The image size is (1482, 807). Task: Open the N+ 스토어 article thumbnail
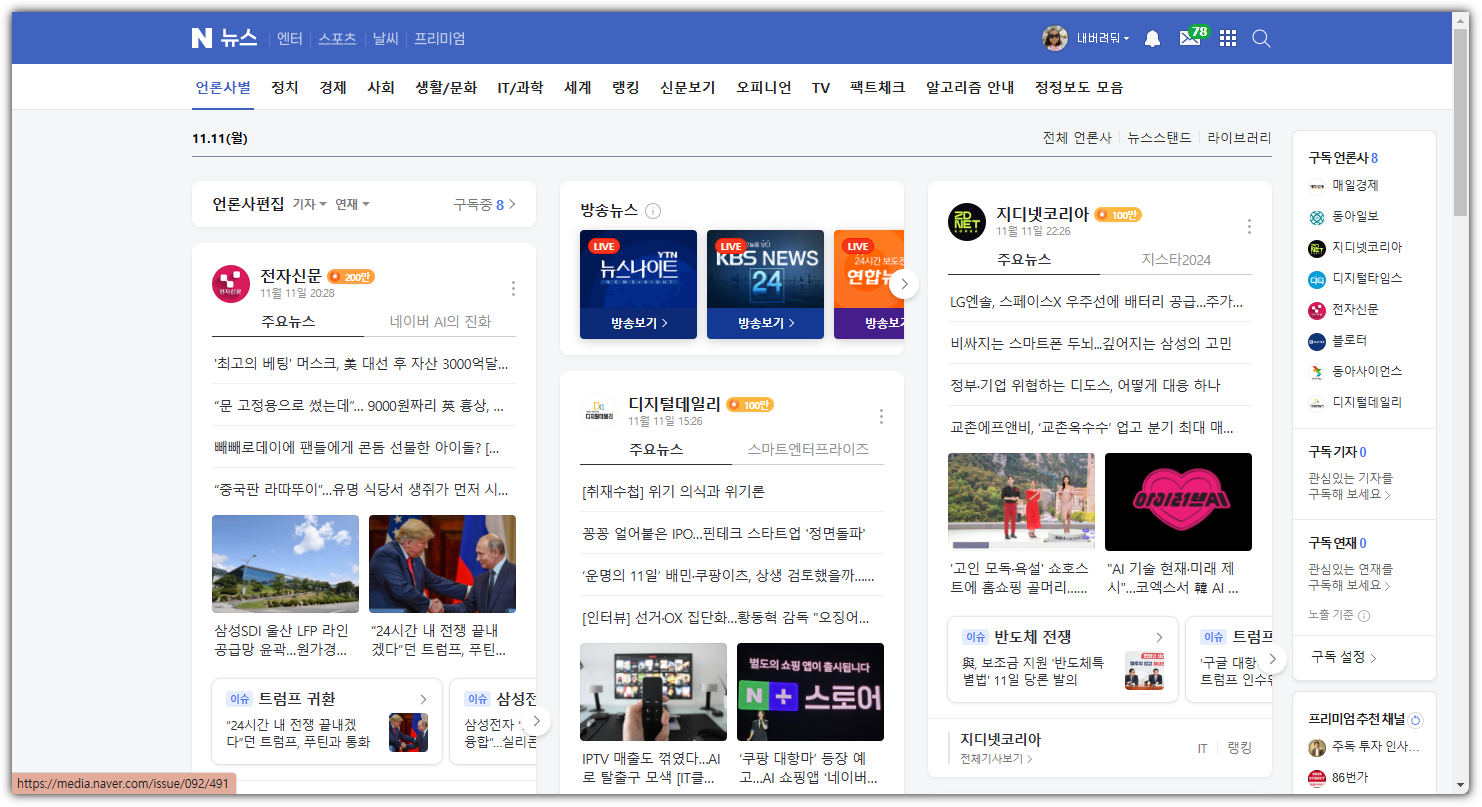[810, 692]
